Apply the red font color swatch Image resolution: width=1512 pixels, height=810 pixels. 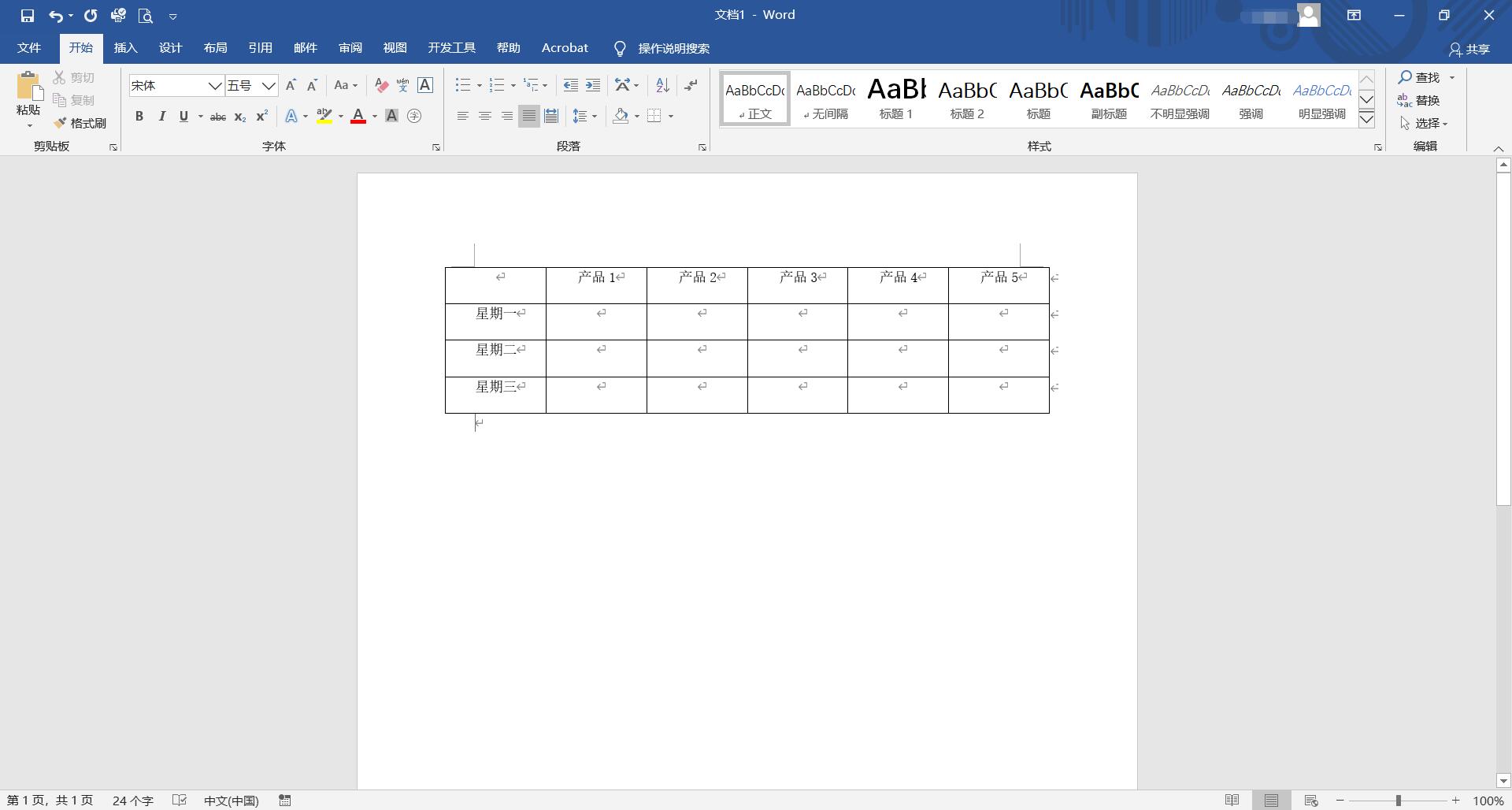point(358,117)
